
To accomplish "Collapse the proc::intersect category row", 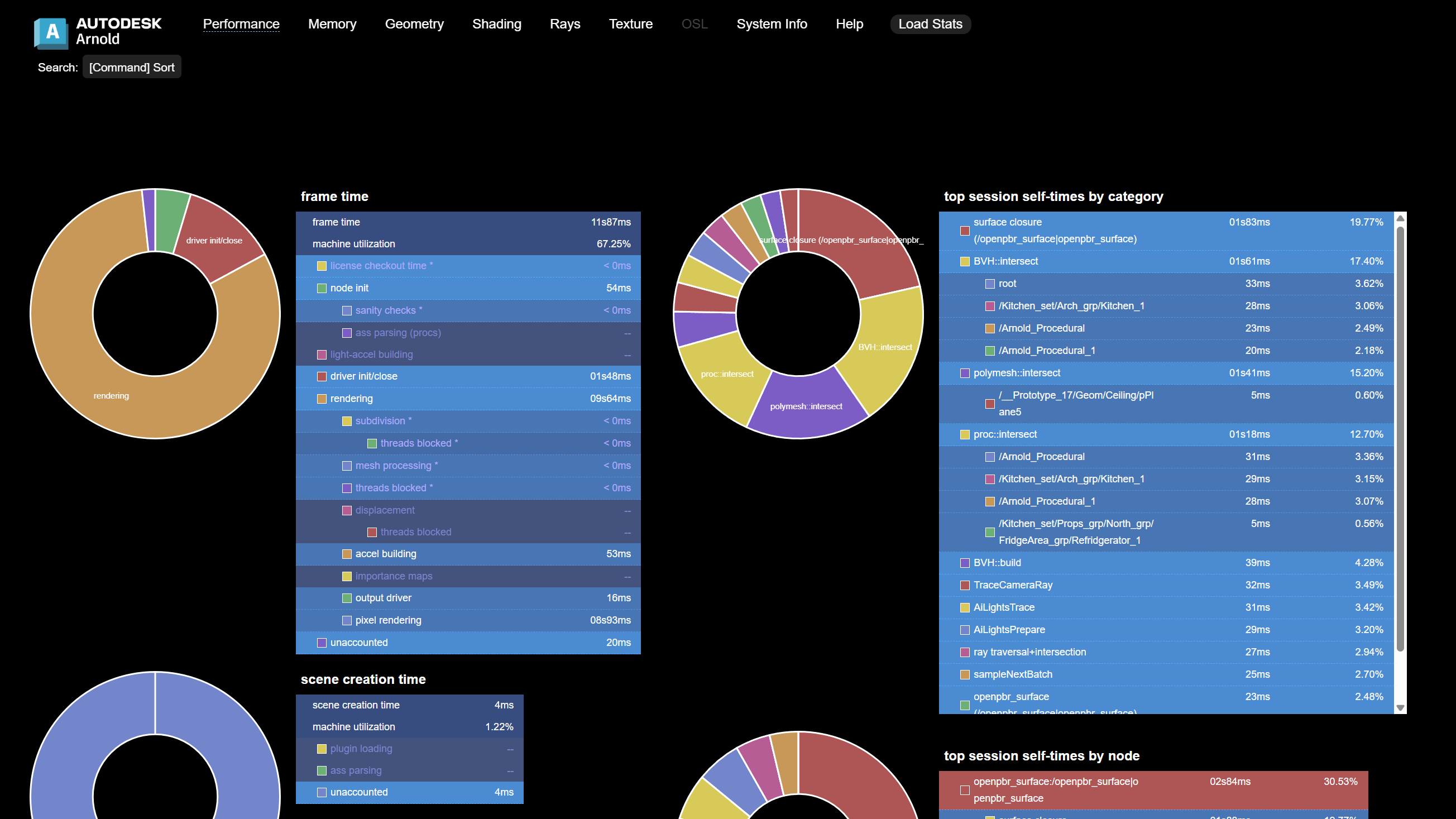I will coord(1004,435).
